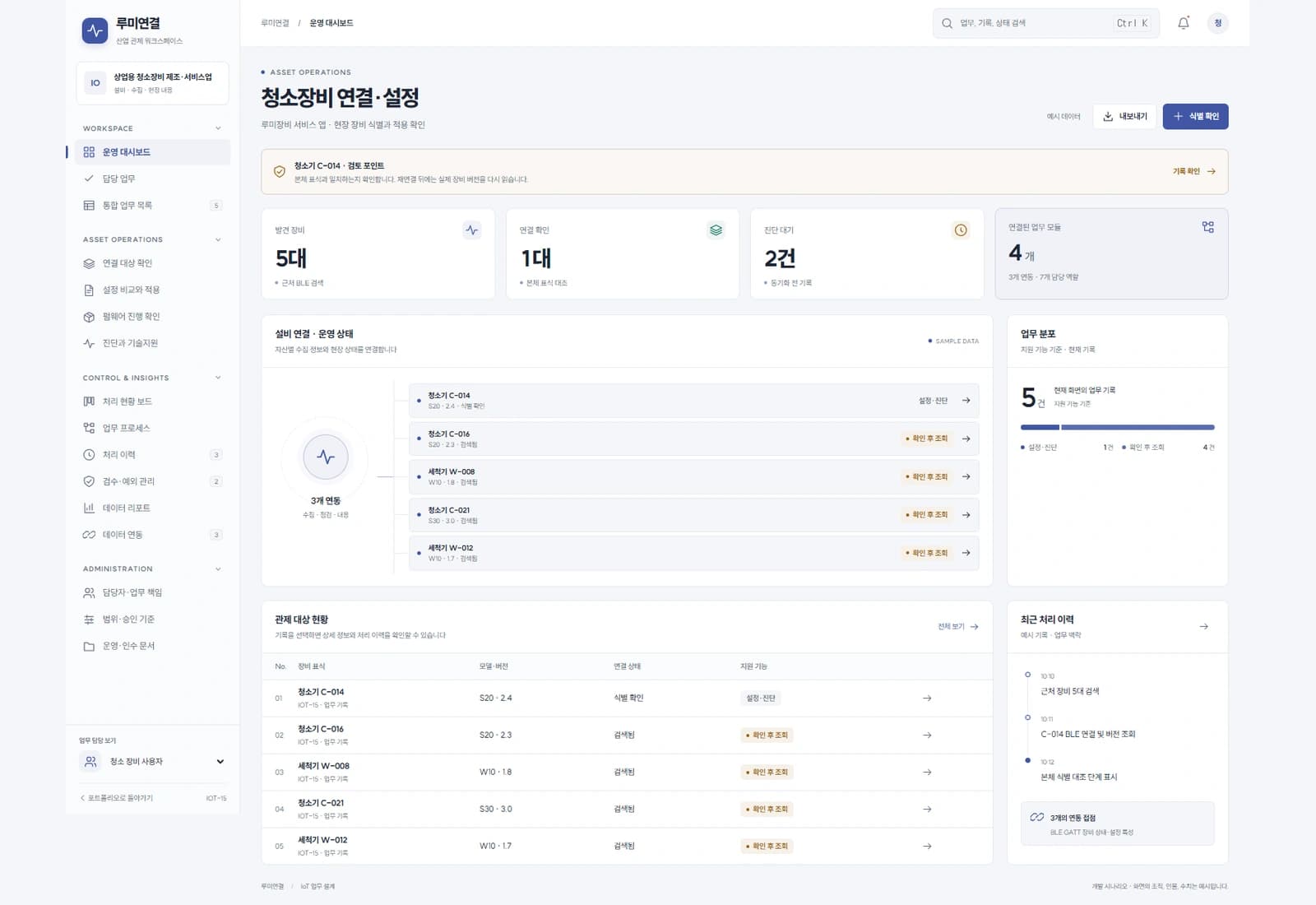This screenshot has height=905, width=1316.
Task: Open 담당자·업무 책임 menu item
Action: tap(153, 592)
